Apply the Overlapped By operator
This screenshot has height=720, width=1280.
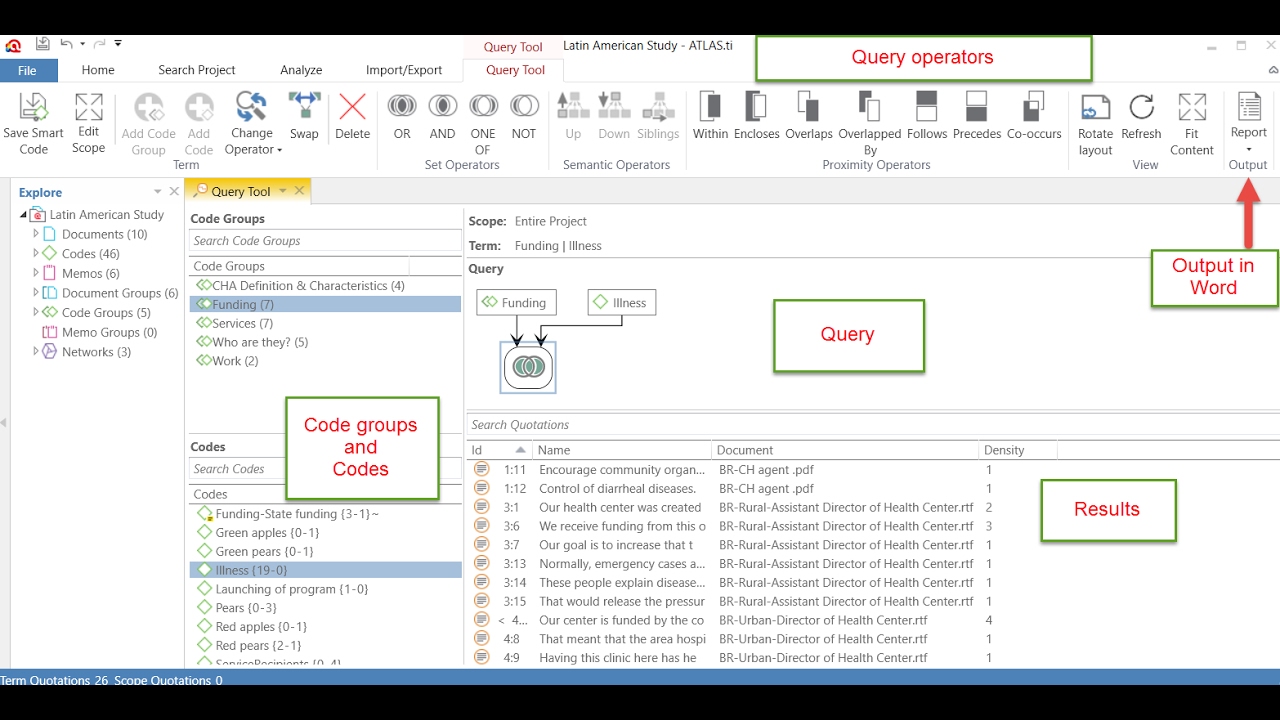tap(869, 123)
